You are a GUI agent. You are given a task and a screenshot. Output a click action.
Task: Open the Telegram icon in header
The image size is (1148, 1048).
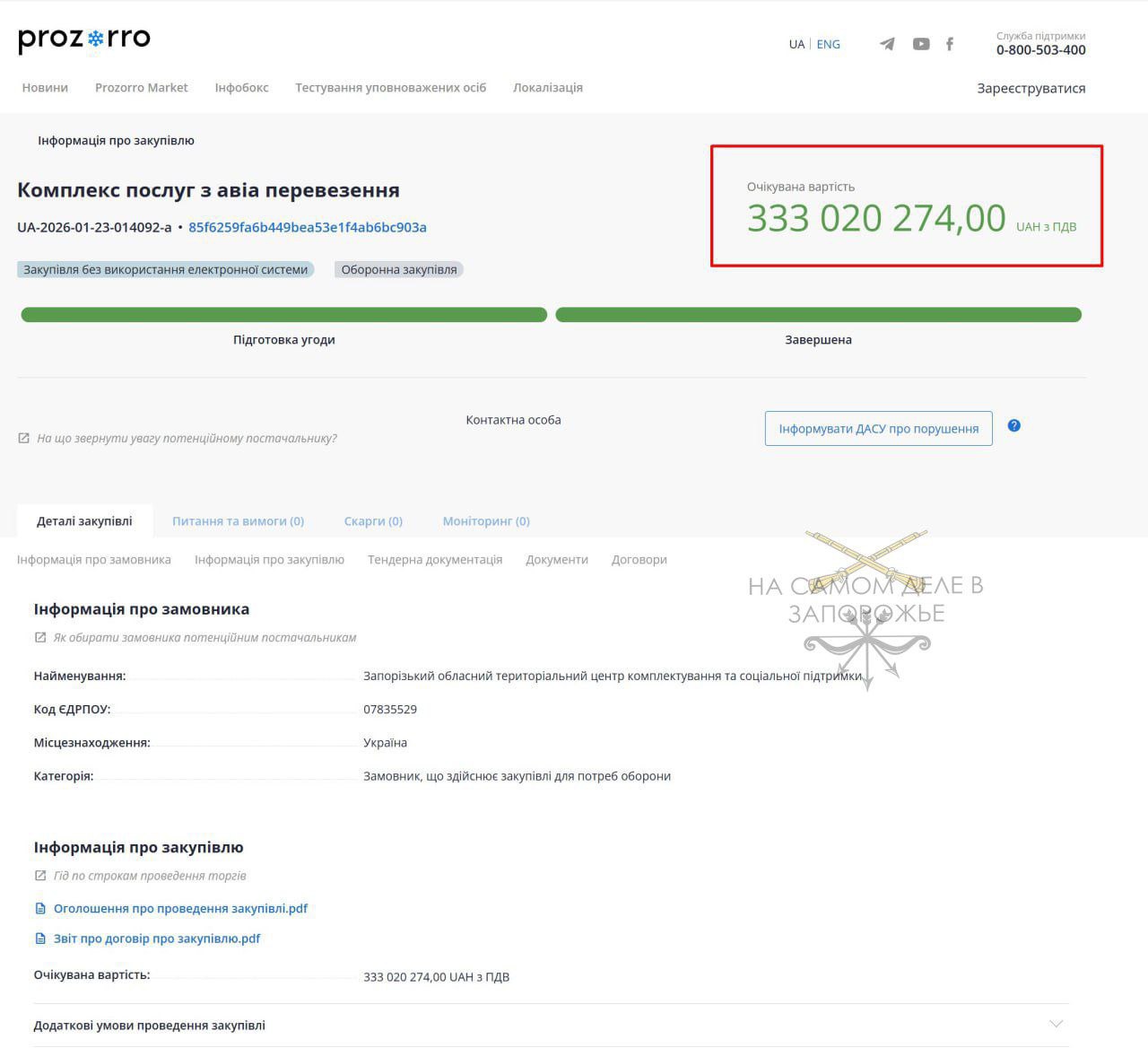(887, 44)
